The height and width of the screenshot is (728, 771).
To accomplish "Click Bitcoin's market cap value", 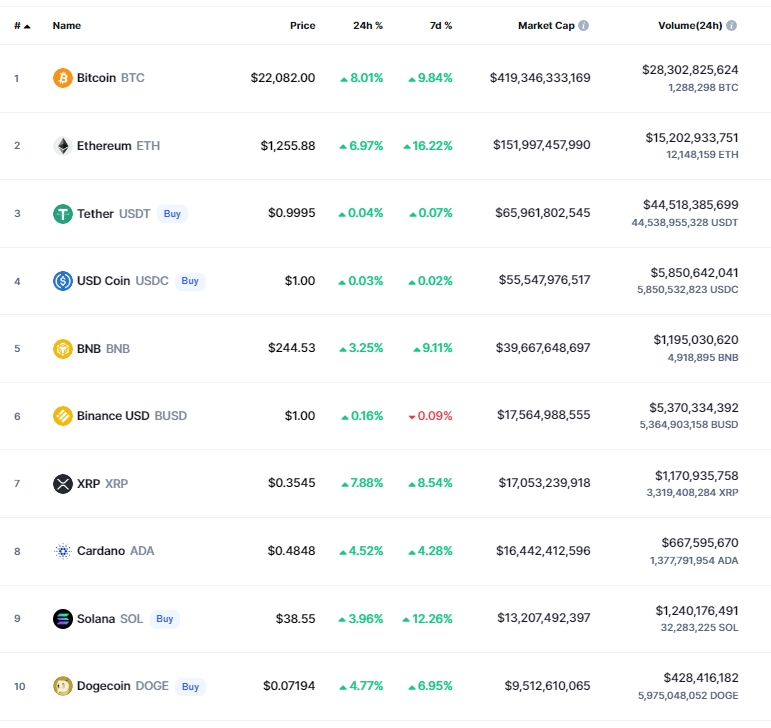I will point(540,78).
